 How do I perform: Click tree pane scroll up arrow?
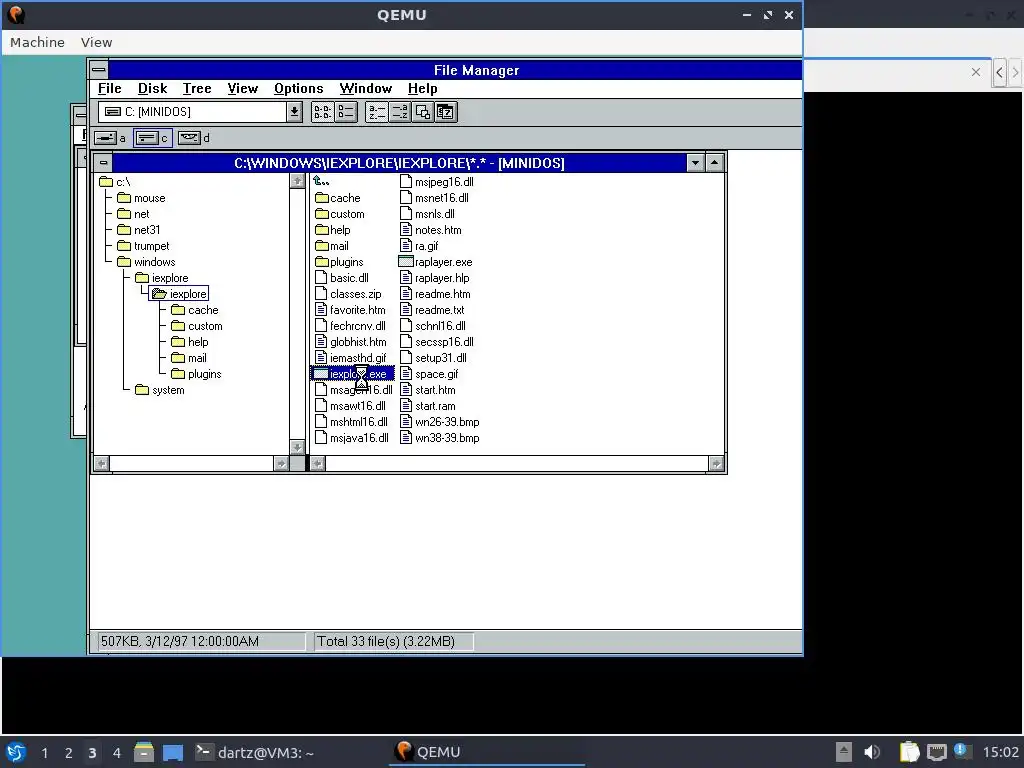297,181
